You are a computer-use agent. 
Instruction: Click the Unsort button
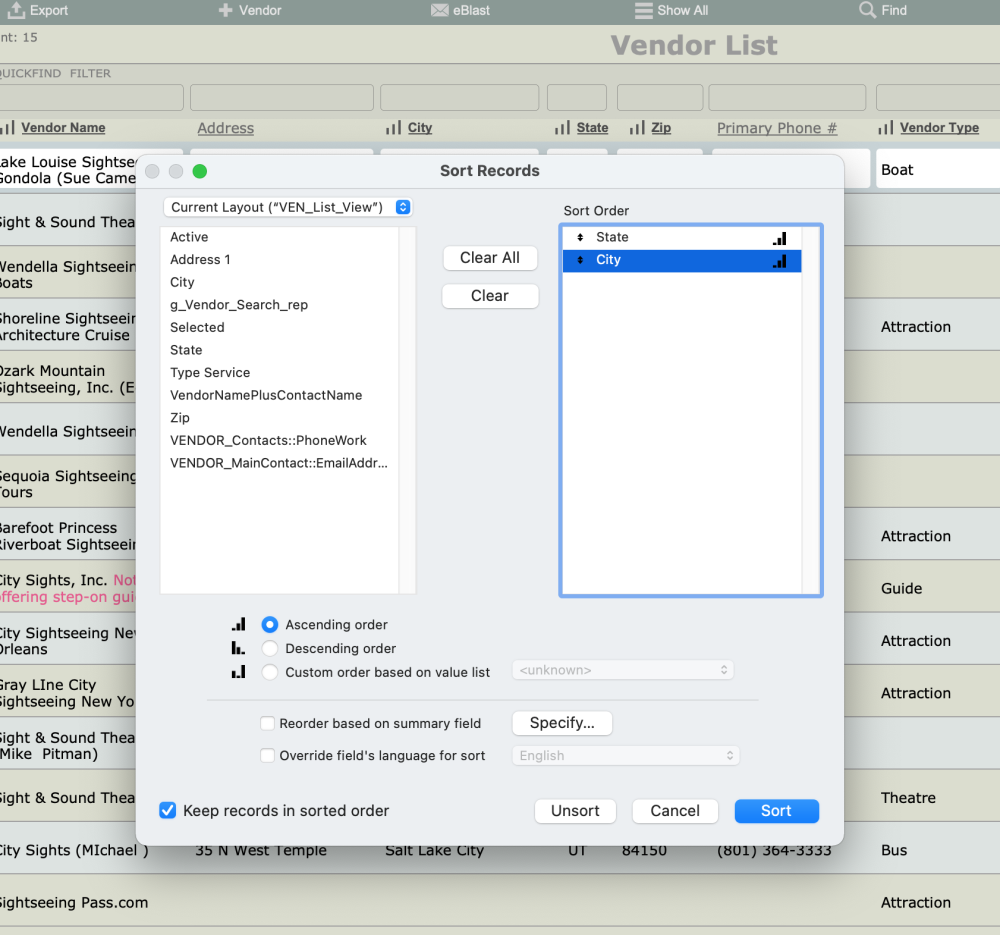click(575, 811)
